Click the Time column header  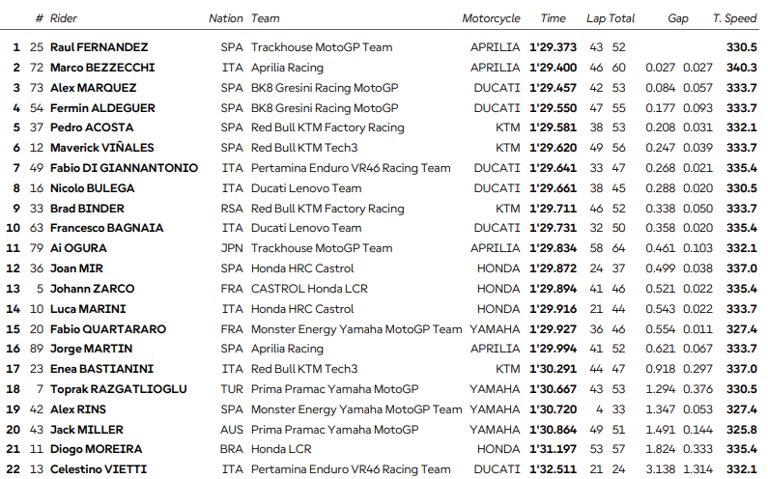[553, 18]
